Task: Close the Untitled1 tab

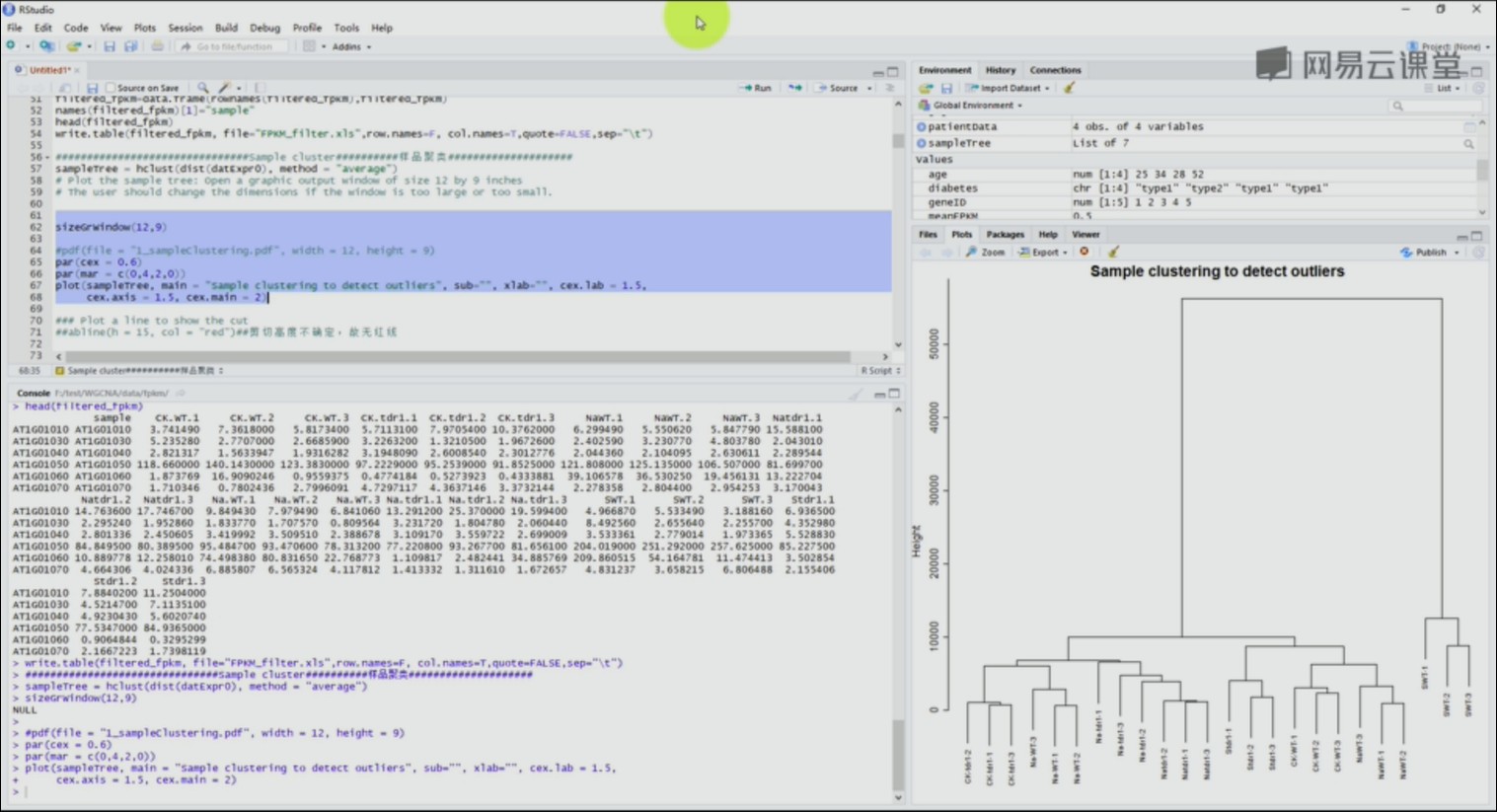Action: [77, 70]
